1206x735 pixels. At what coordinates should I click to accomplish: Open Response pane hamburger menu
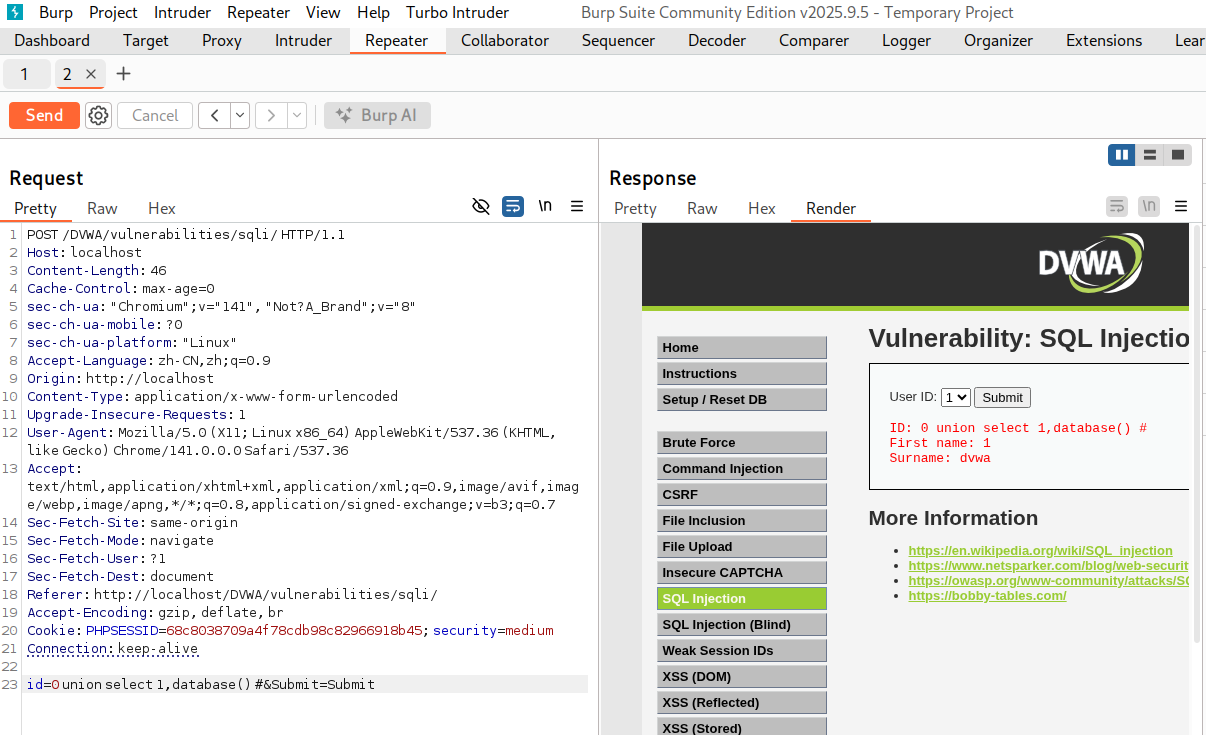click(x=1181, y=207)
